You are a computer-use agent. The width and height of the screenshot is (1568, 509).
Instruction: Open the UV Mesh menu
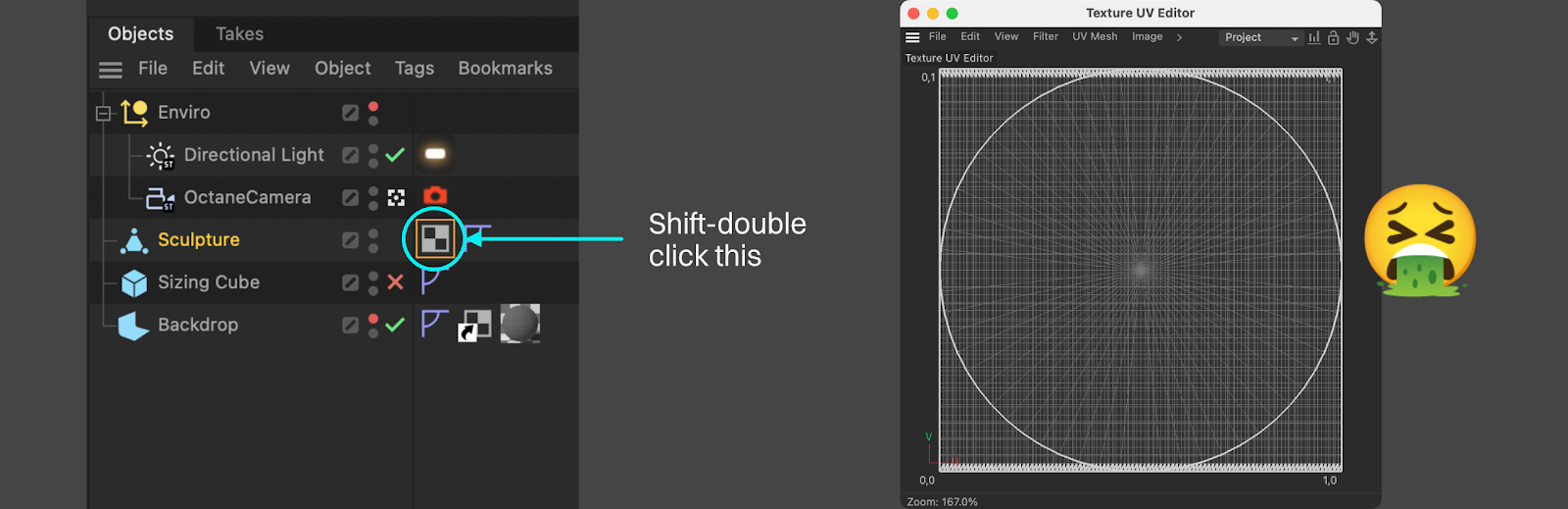pos(1095,36)
